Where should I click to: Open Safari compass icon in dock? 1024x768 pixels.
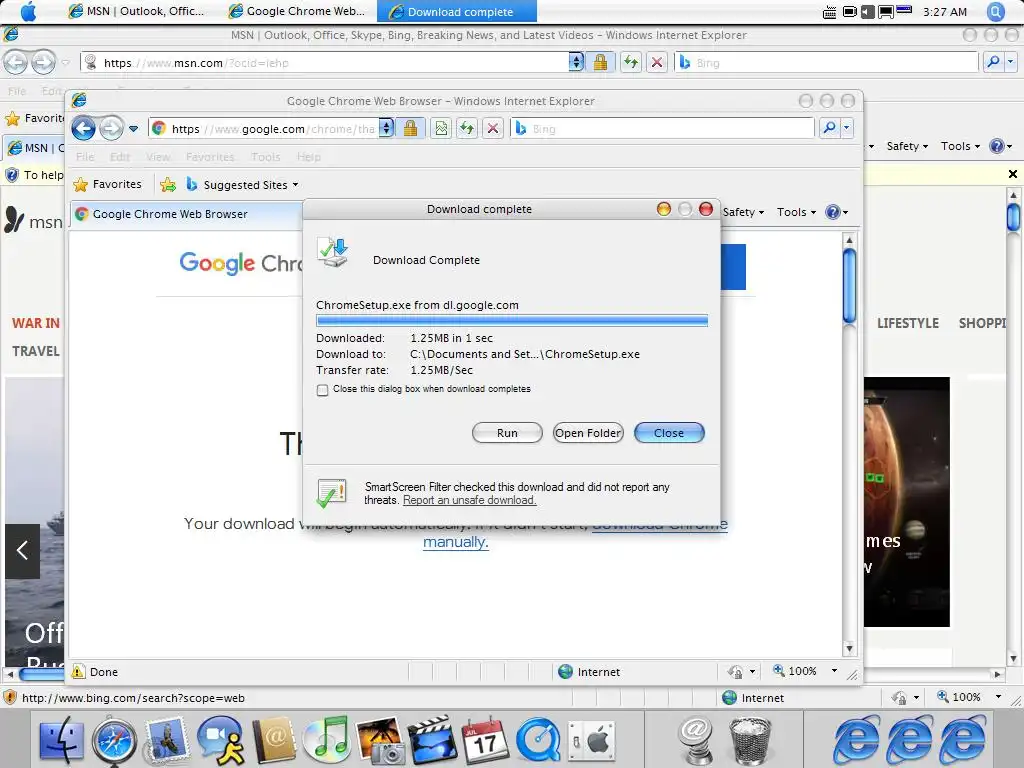[x=114, y=743]
